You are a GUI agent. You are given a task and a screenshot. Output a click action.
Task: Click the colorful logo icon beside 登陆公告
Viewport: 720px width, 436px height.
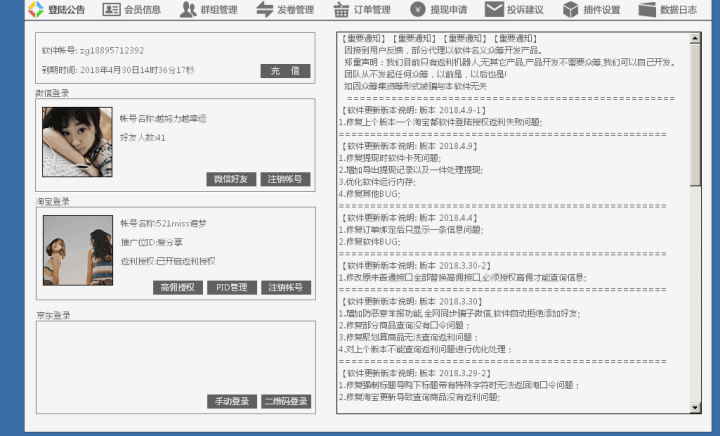tap(35, 9)
